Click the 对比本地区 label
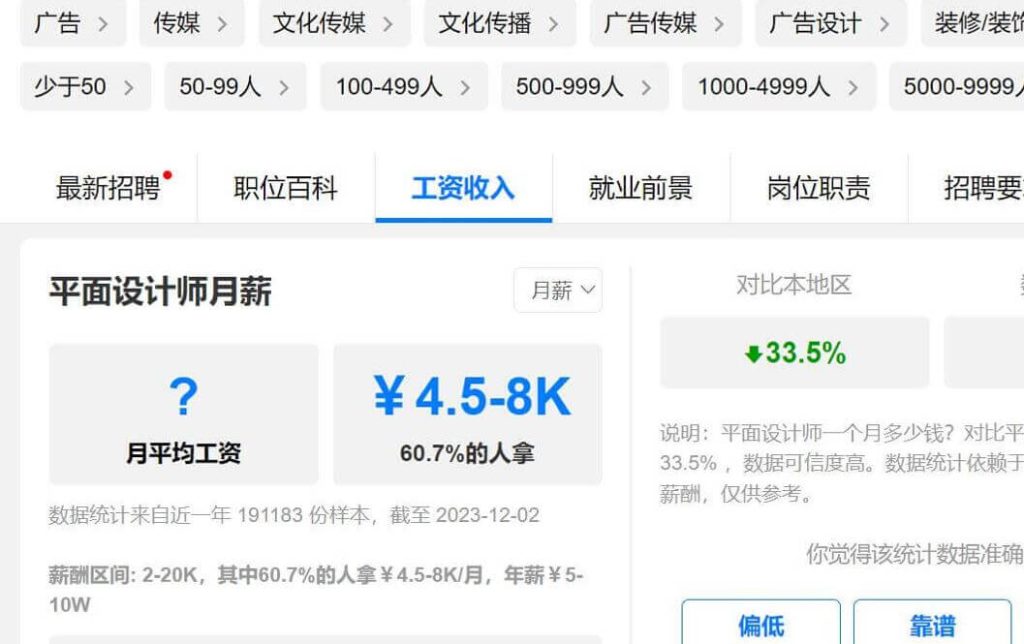Screen dimensions: 1024x644 click(794, 285)
